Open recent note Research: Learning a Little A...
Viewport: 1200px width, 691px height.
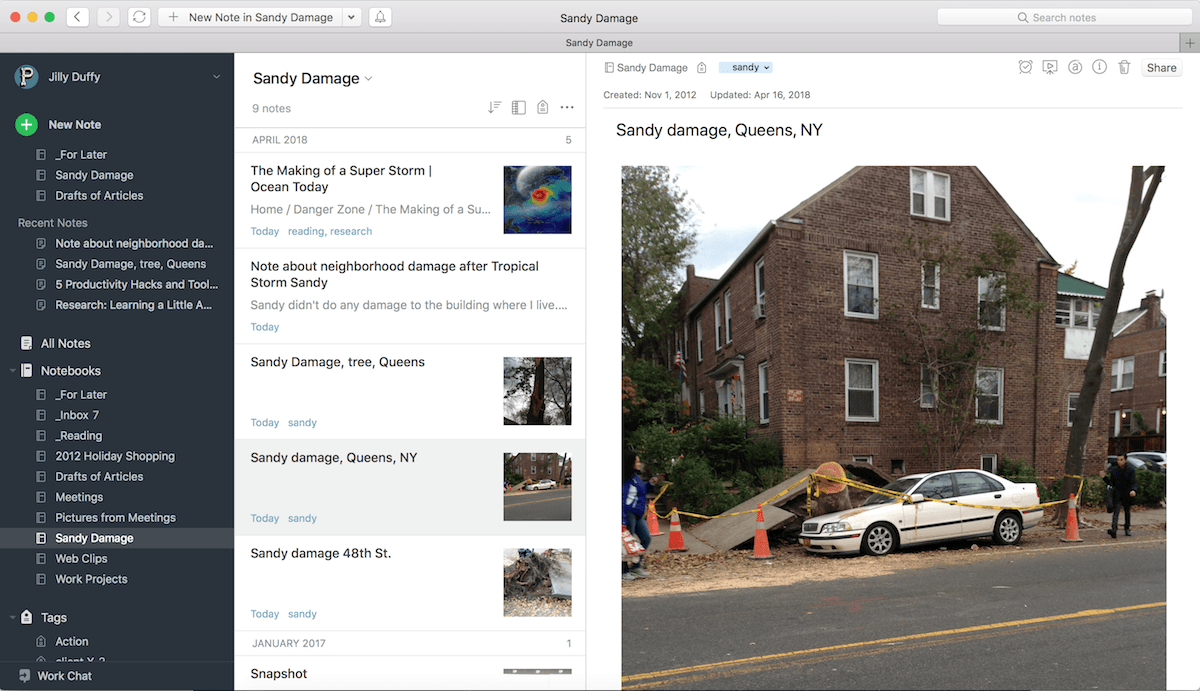coord(134,305)
